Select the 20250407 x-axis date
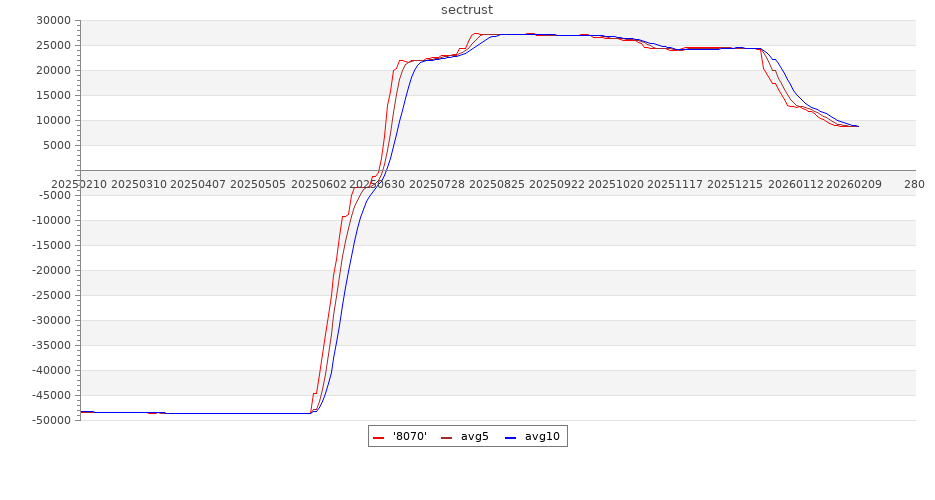935x500 pixels. point(198,185)
